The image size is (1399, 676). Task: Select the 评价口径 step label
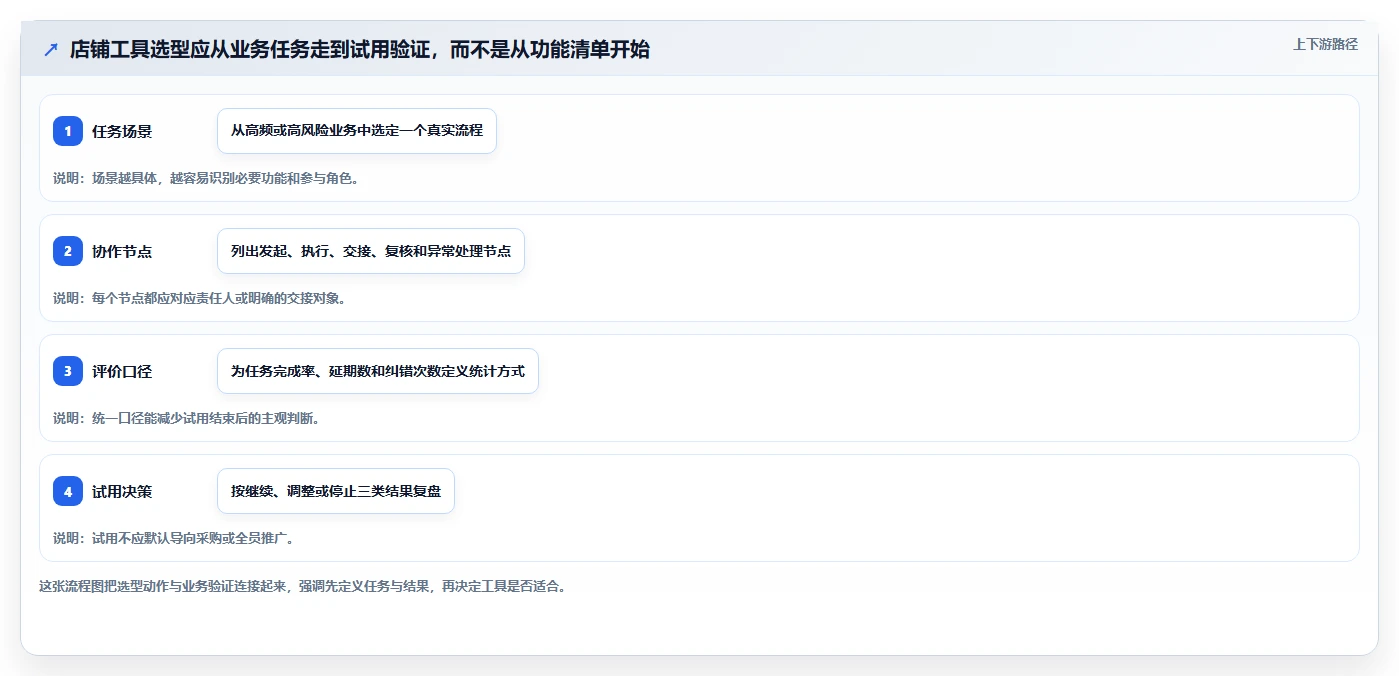pos(122,371)
